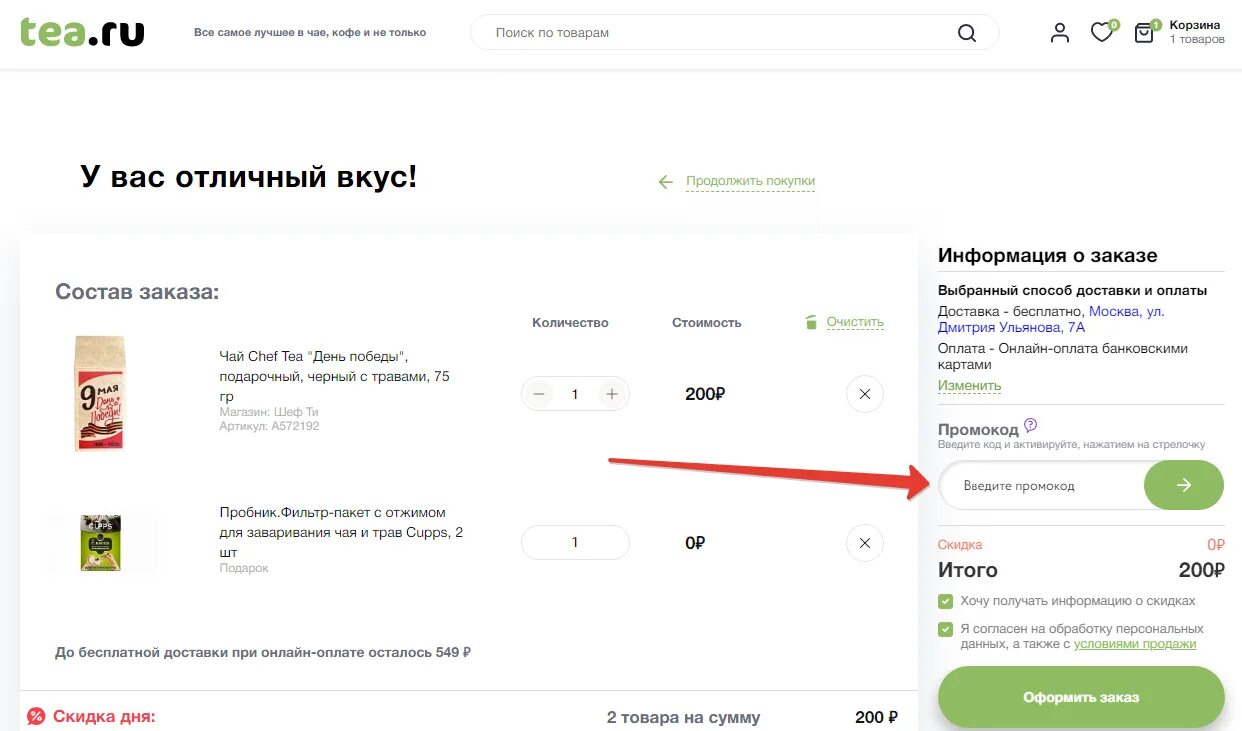
Task: Apply promo code with the green arrow button
Action: click(x=1184, y=484)
